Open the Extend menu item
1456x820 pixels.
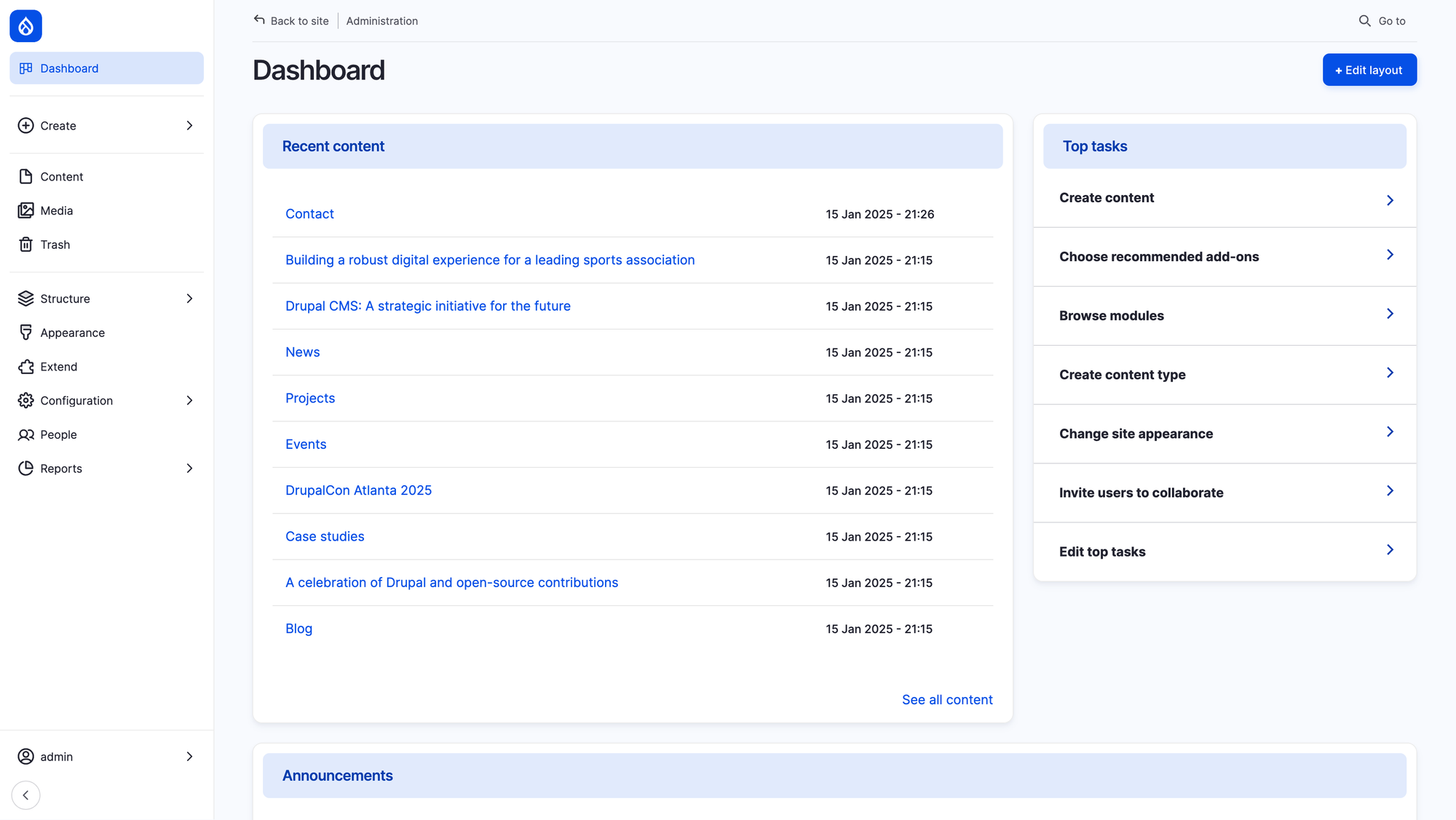(x=106, y=367)
